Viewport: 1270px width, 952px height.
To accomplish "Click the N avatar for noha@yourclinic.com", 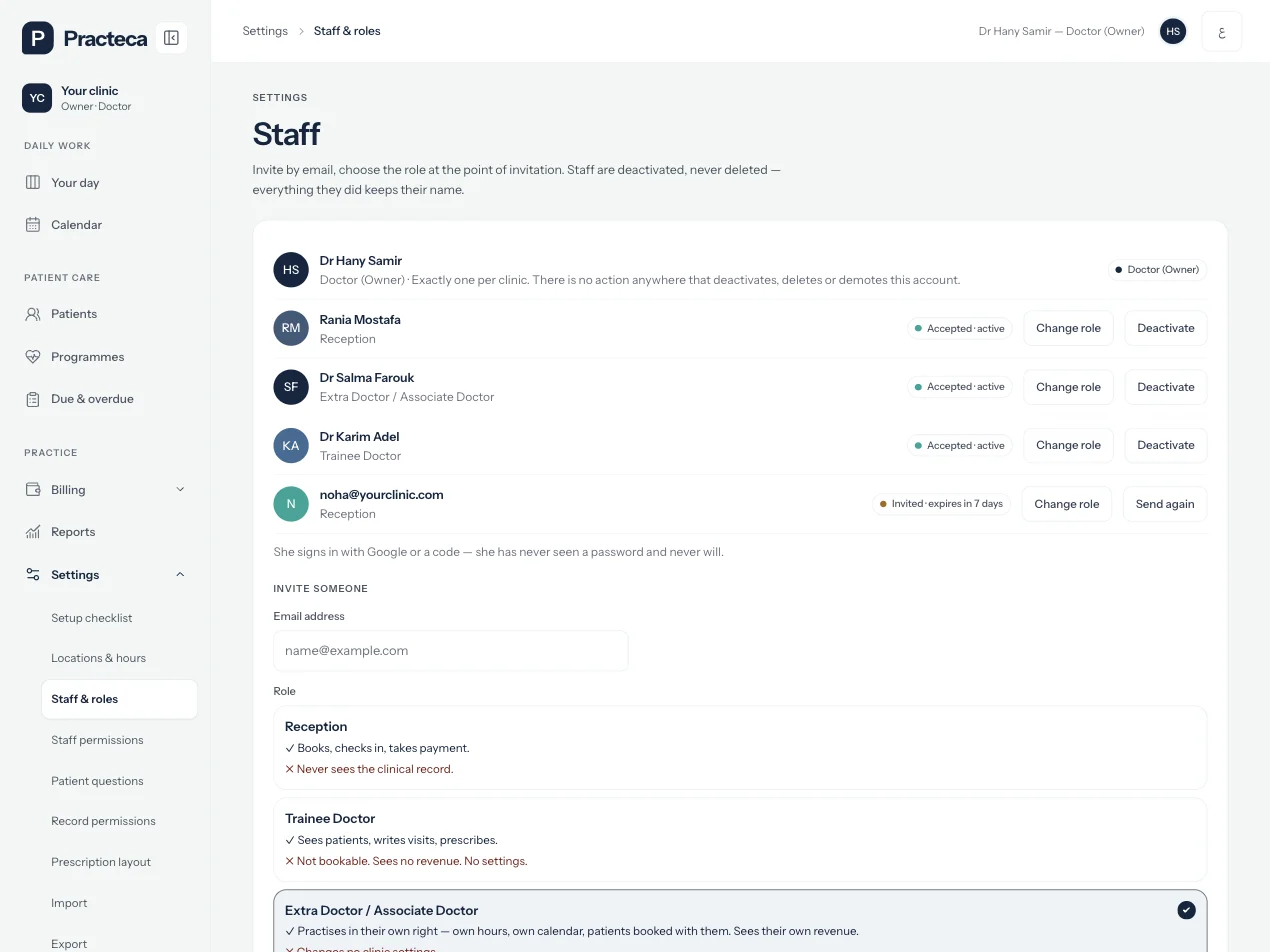I will 291,504.
